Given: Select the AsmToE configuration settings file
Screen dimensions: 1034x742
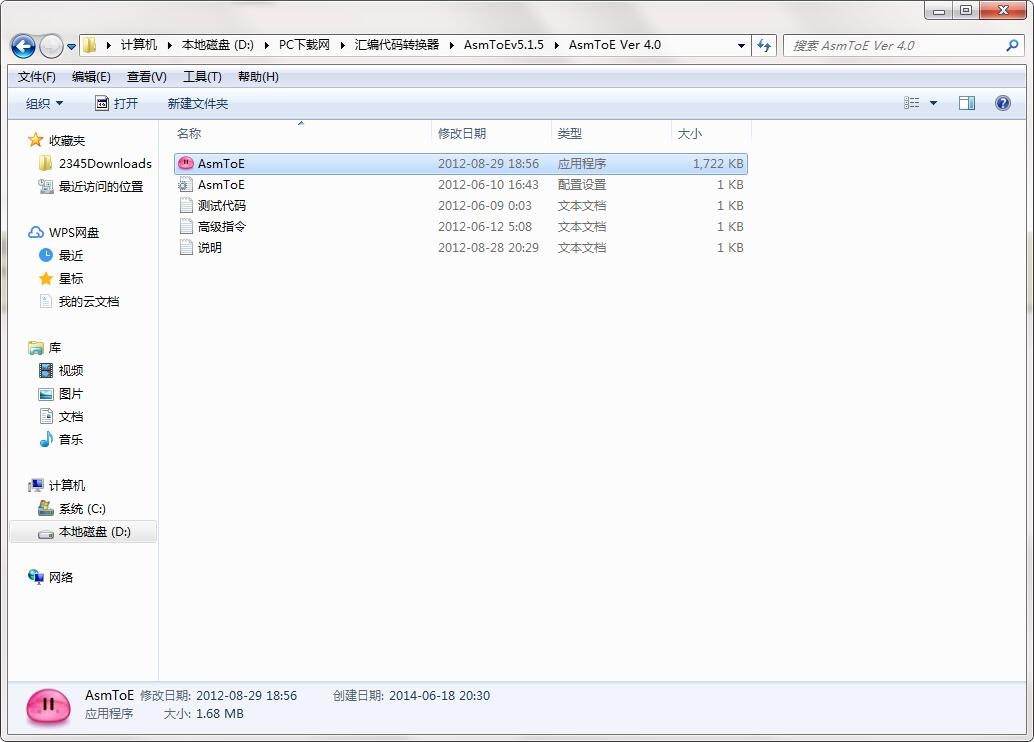Looking at the screenshot, I should (460, 185).
